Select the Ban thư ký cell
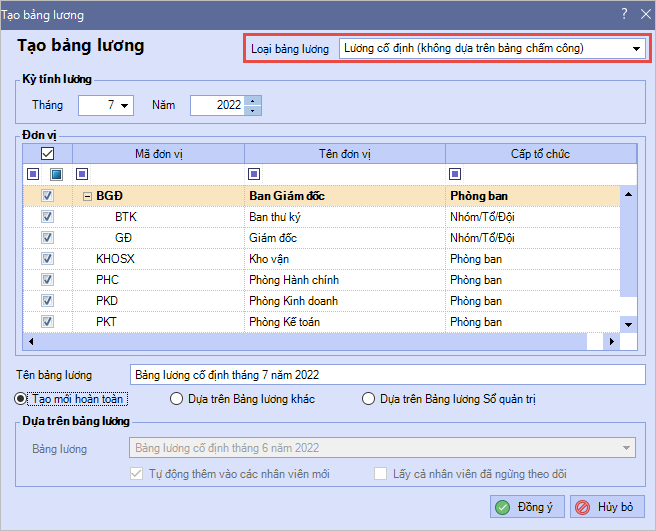 tap(345, 217)
